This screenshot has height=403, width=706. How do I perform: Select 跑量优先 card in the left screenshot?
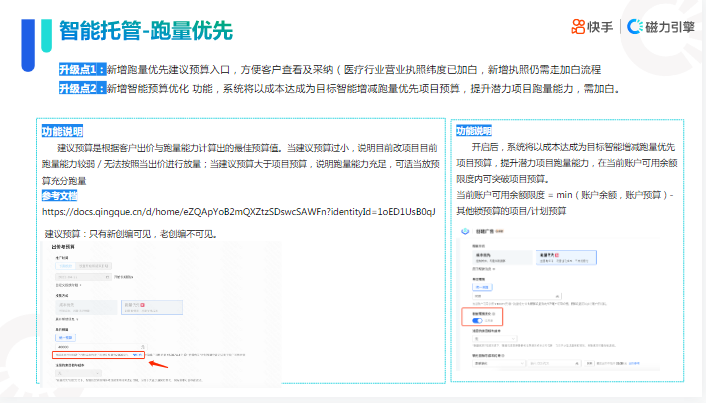(x=152, y=308)
